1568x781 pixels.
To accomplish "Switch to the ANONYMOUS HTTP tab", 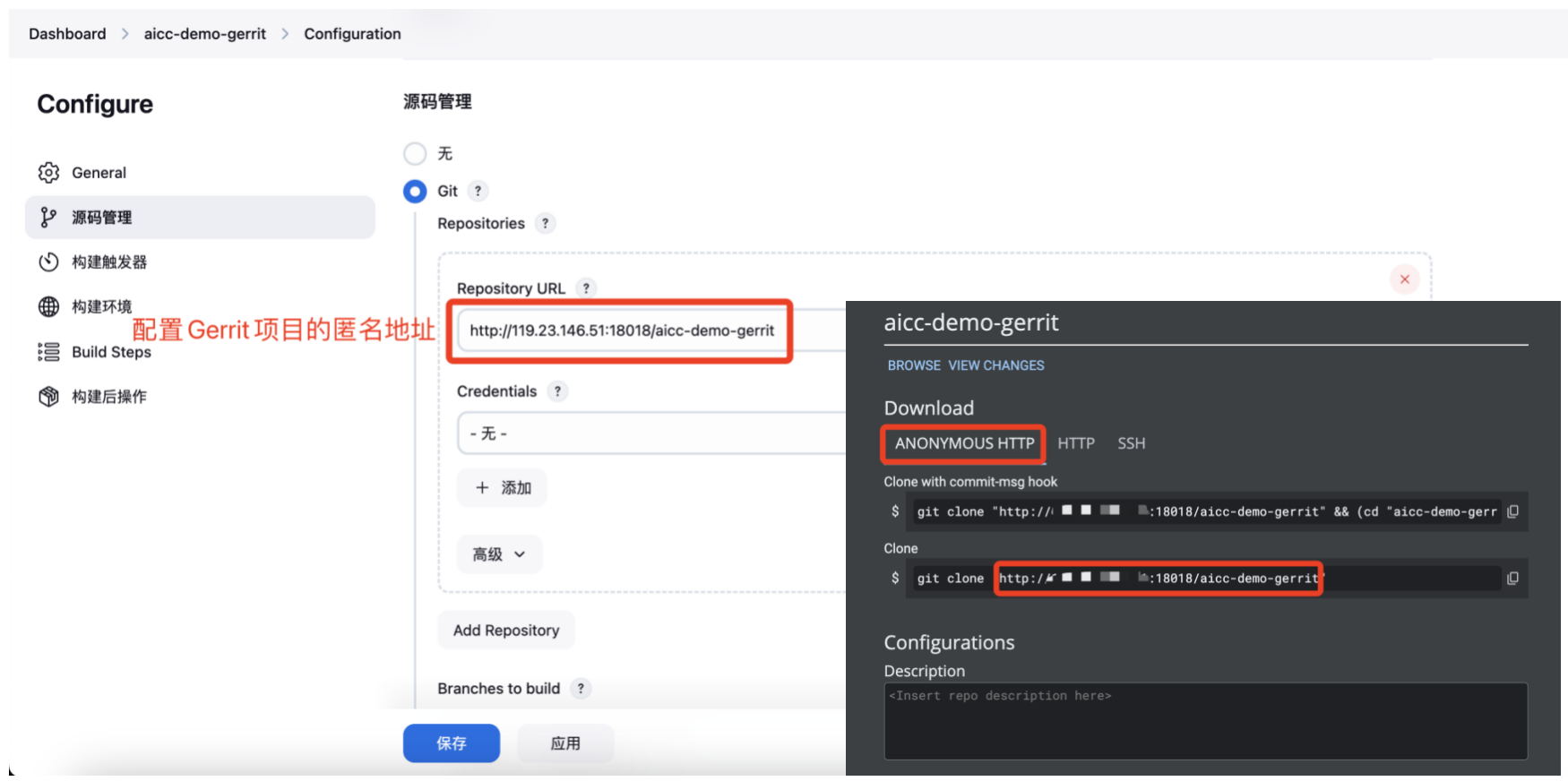I will pyautogui.click(x=963, y=443).
